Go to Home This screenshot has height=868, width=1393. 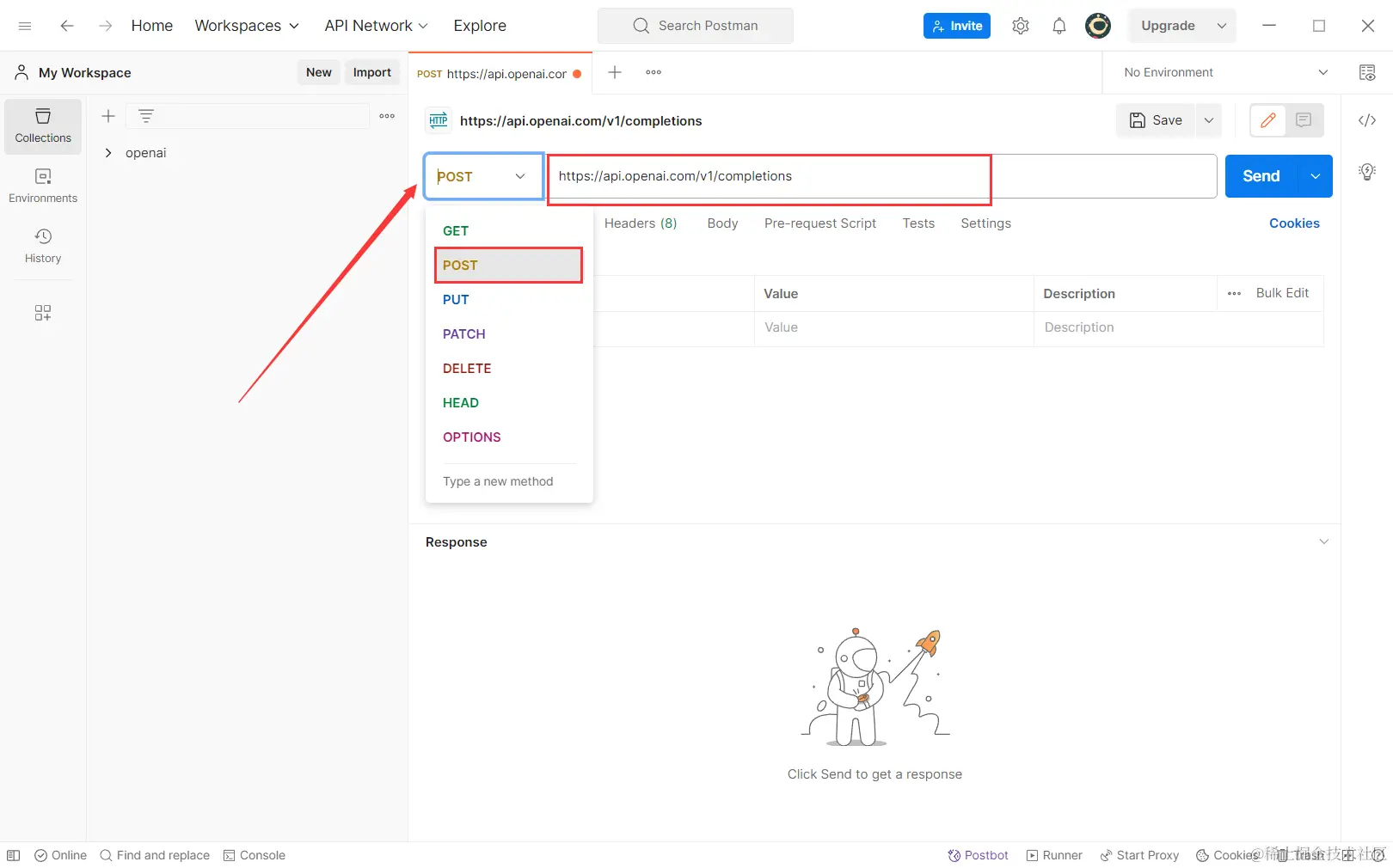pyautogui.click(x=152, y=26)
